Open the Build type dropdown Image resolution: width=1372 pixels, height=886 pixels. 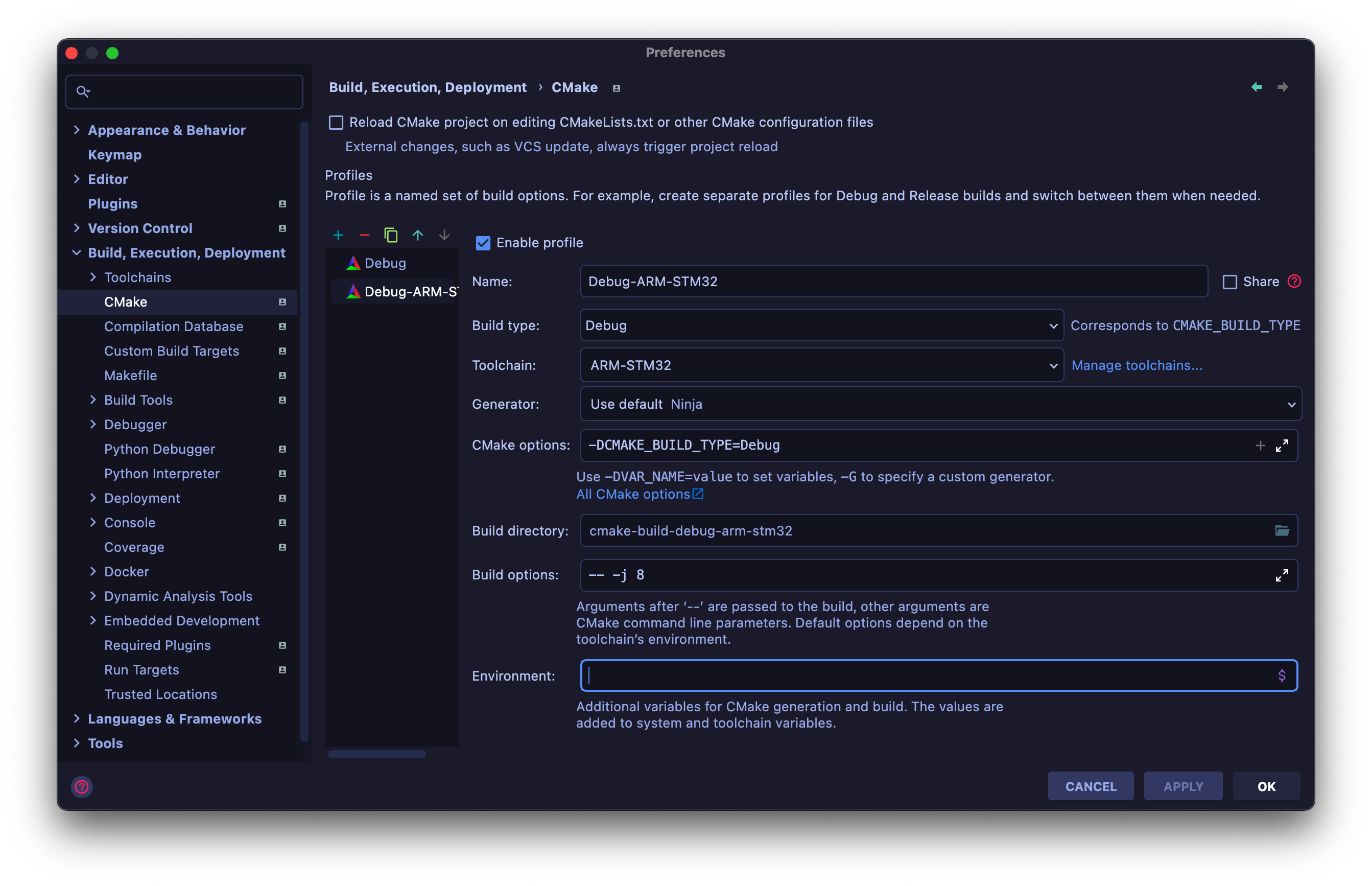pos(822,325)
